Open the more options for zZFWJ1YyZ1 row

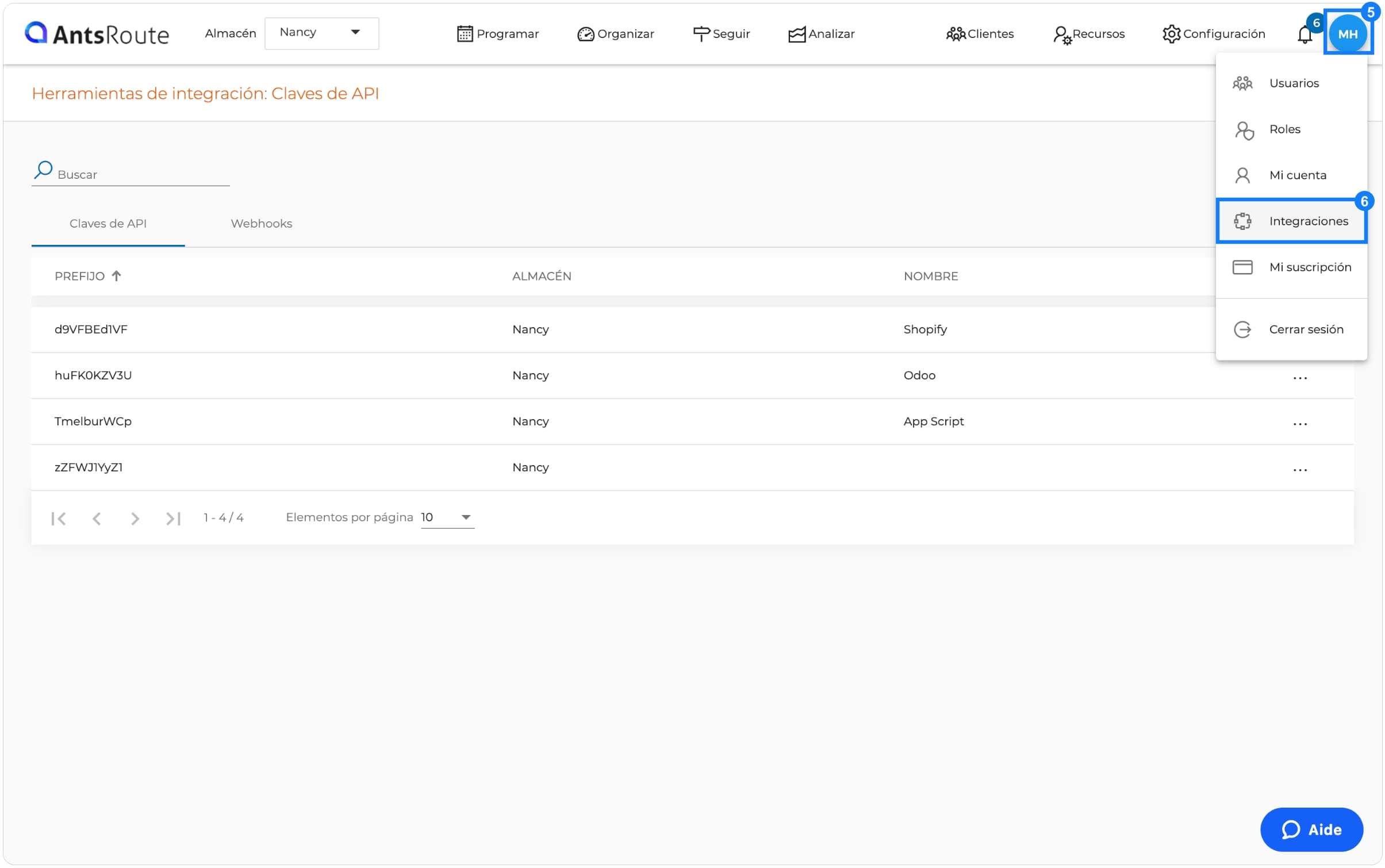coord(1299,470)
